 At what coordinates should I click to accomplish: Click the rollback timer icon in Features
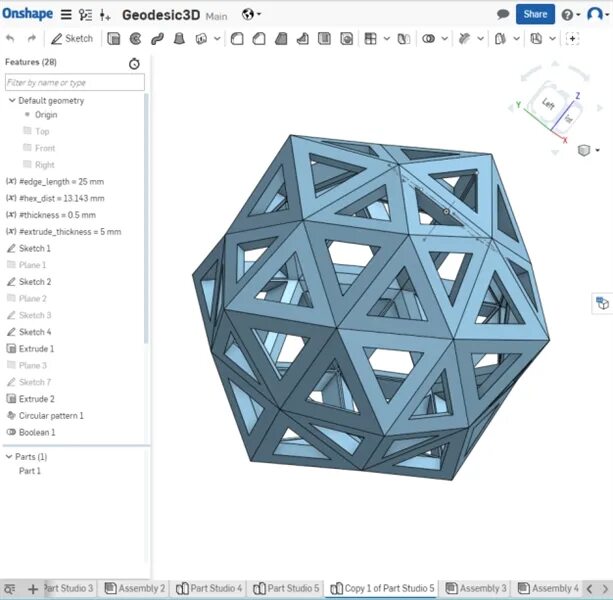click(134, 63)
